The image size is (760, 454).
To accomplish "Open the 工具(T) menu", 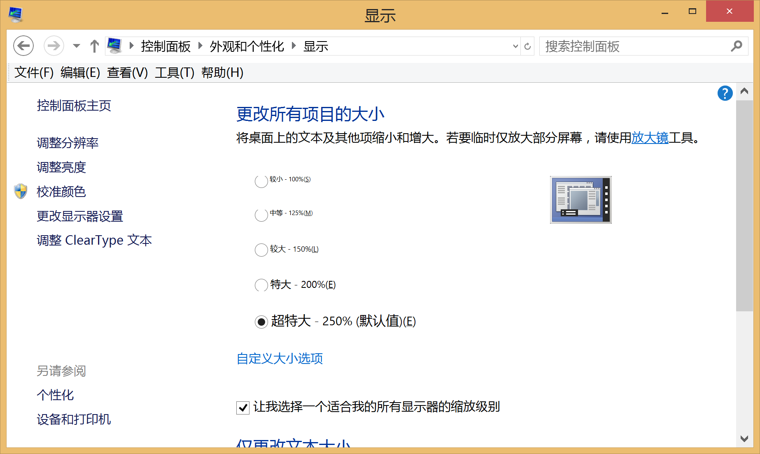I will coord(174,72).
